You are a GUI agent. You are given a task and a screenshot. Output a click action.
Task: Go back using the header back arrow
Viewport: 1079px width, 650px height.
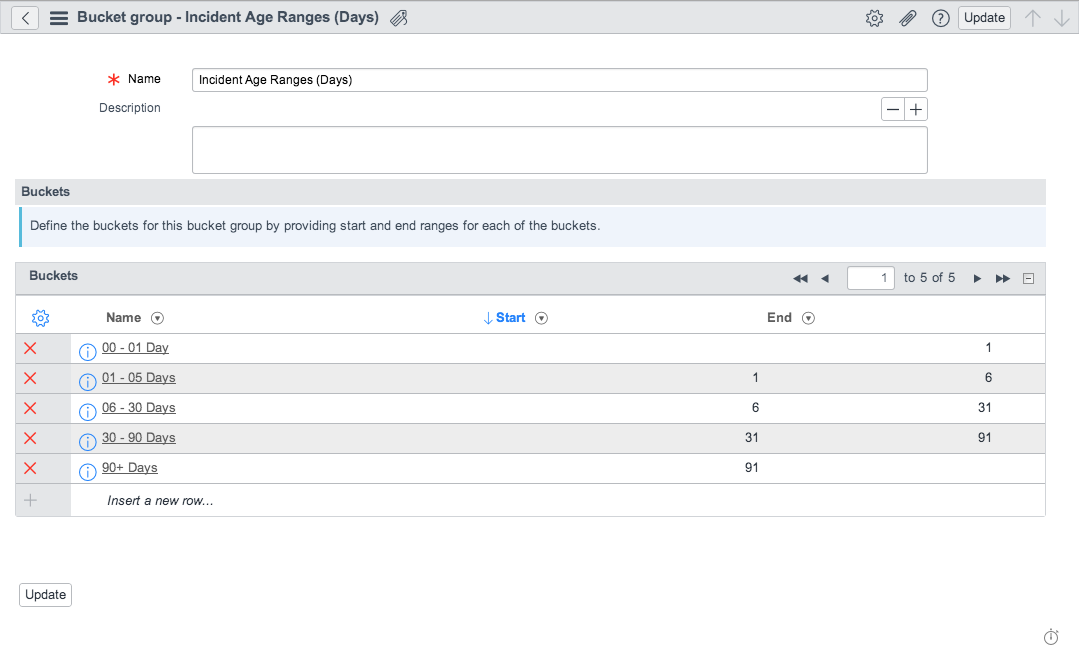click(x=25, y=18)
